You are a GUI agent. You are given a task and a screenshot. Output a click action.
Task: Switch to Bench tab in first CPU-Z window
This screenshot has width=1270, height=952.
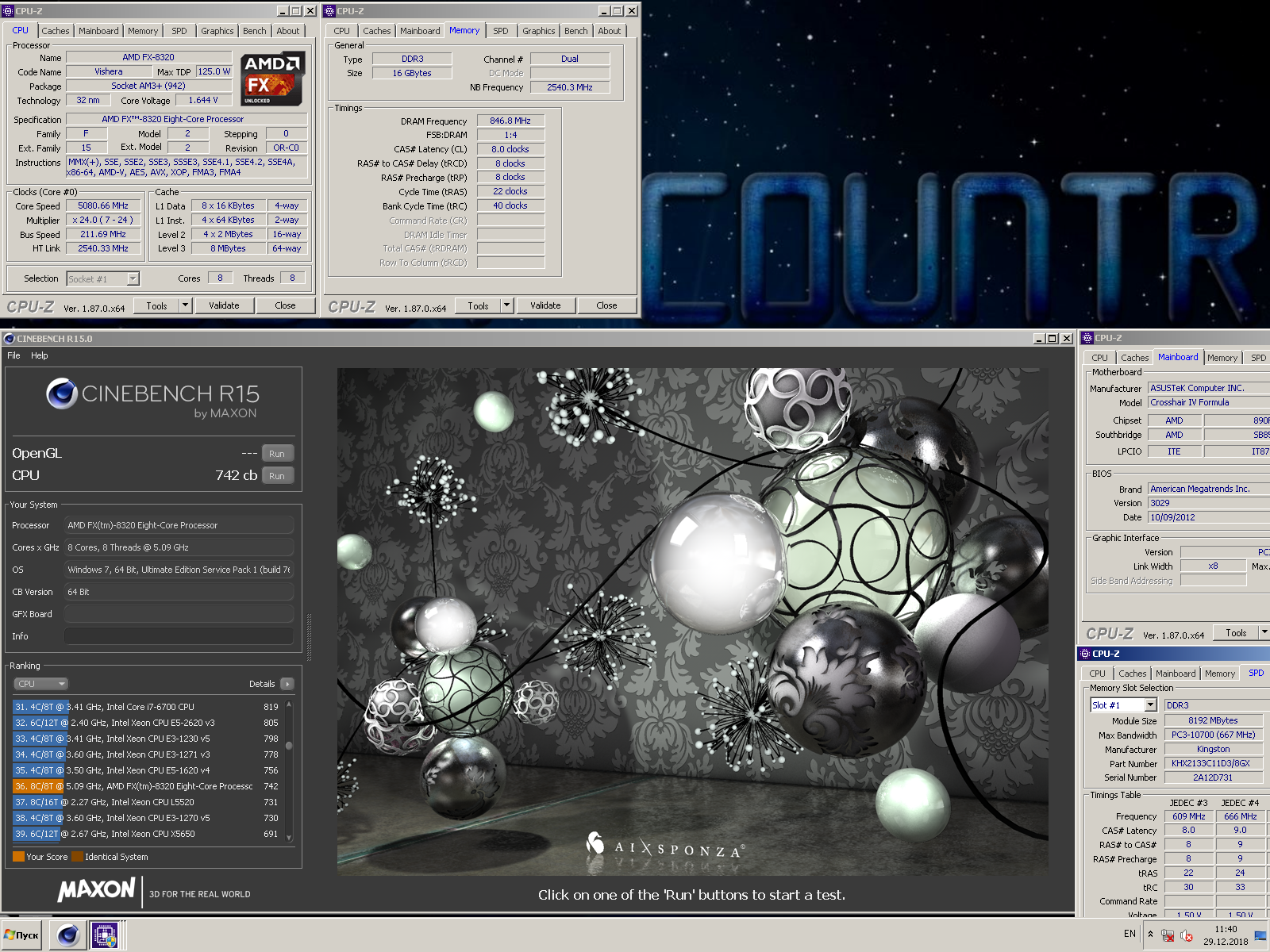(x=255, y=31)
